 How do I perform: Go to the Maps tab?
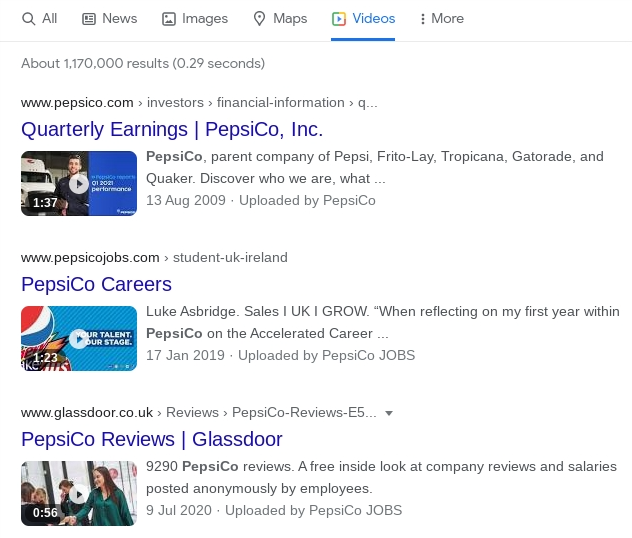pyautogui.click(x=290, y=19)
